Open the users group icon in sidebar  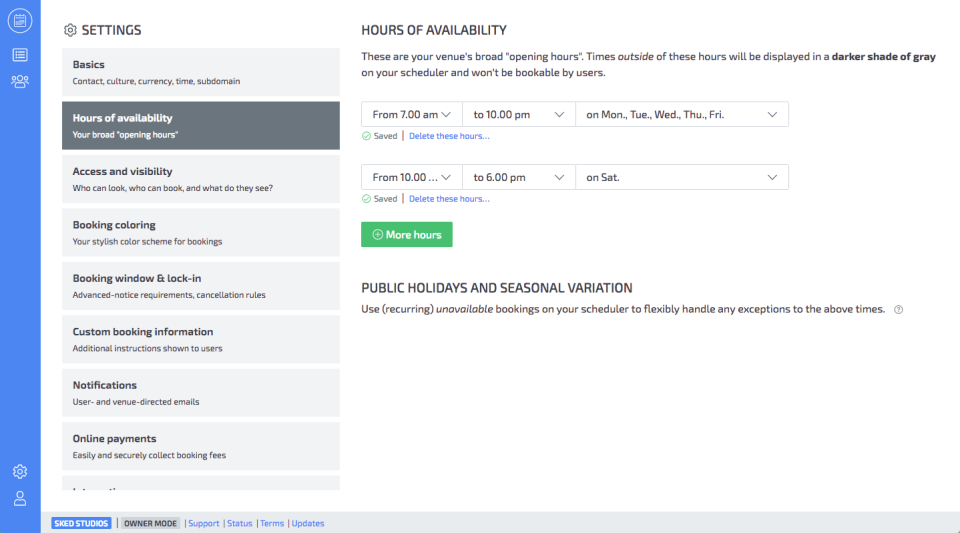click(20, 81)
